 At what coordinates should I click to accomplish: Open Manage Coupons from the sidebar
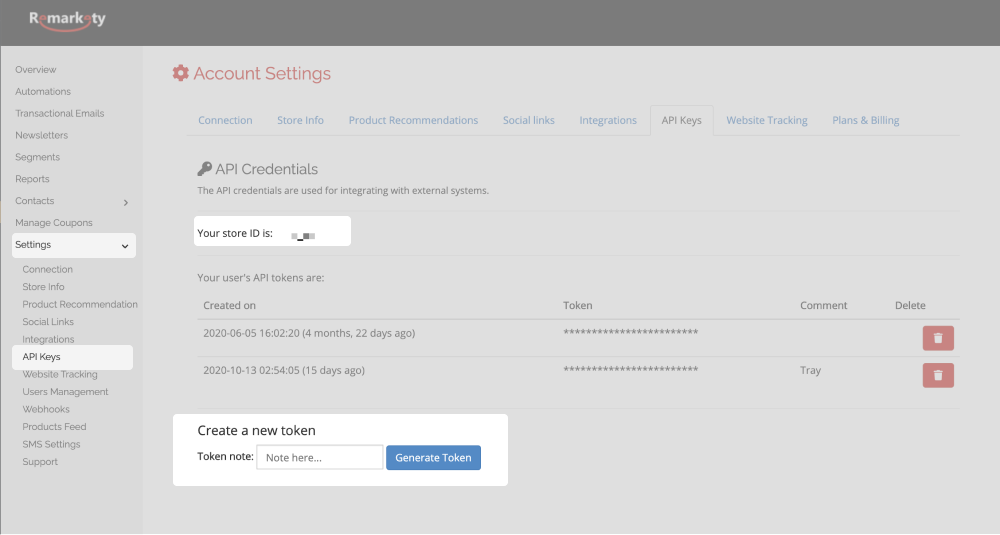click(54, 223)
